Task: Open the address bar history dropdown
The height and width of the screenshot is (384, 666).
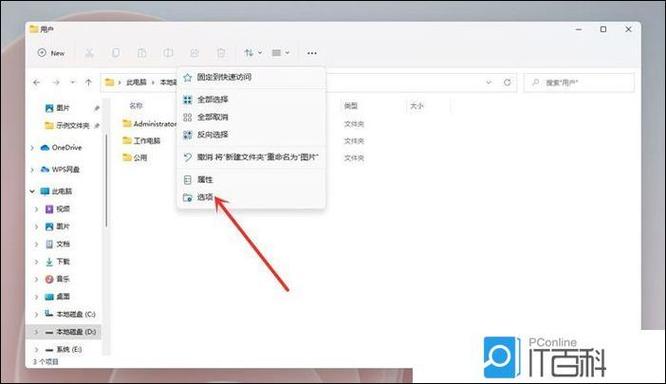Action: [x=489, y=82]
